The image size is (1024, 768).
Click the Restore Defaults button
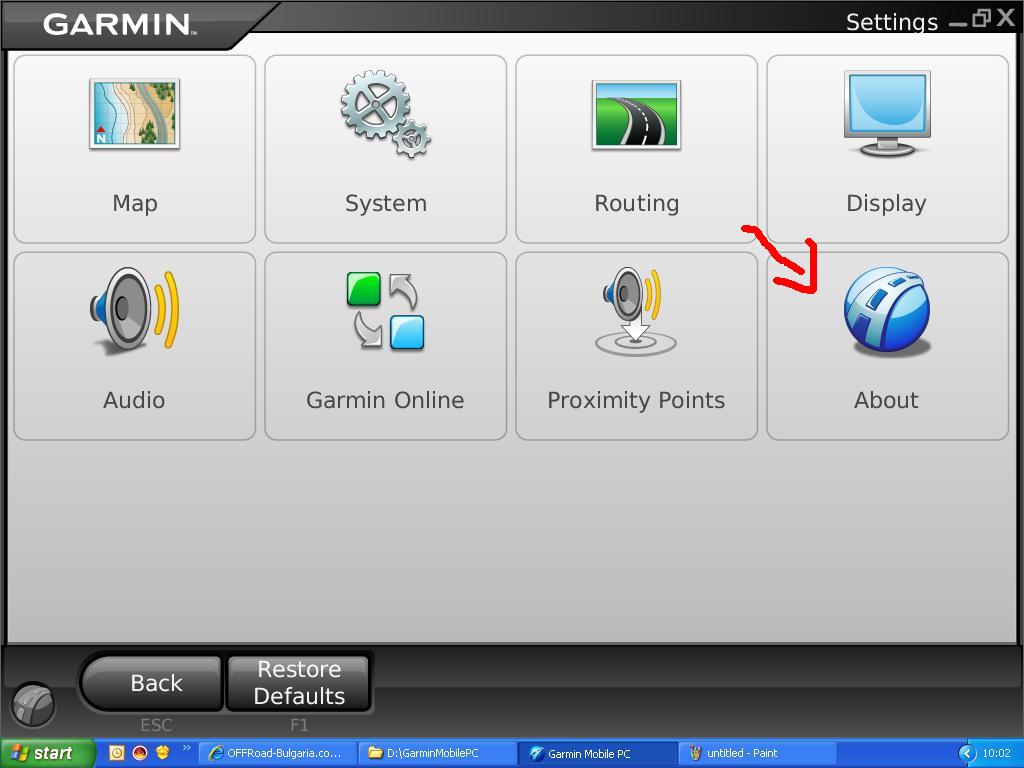click(298, 683)
